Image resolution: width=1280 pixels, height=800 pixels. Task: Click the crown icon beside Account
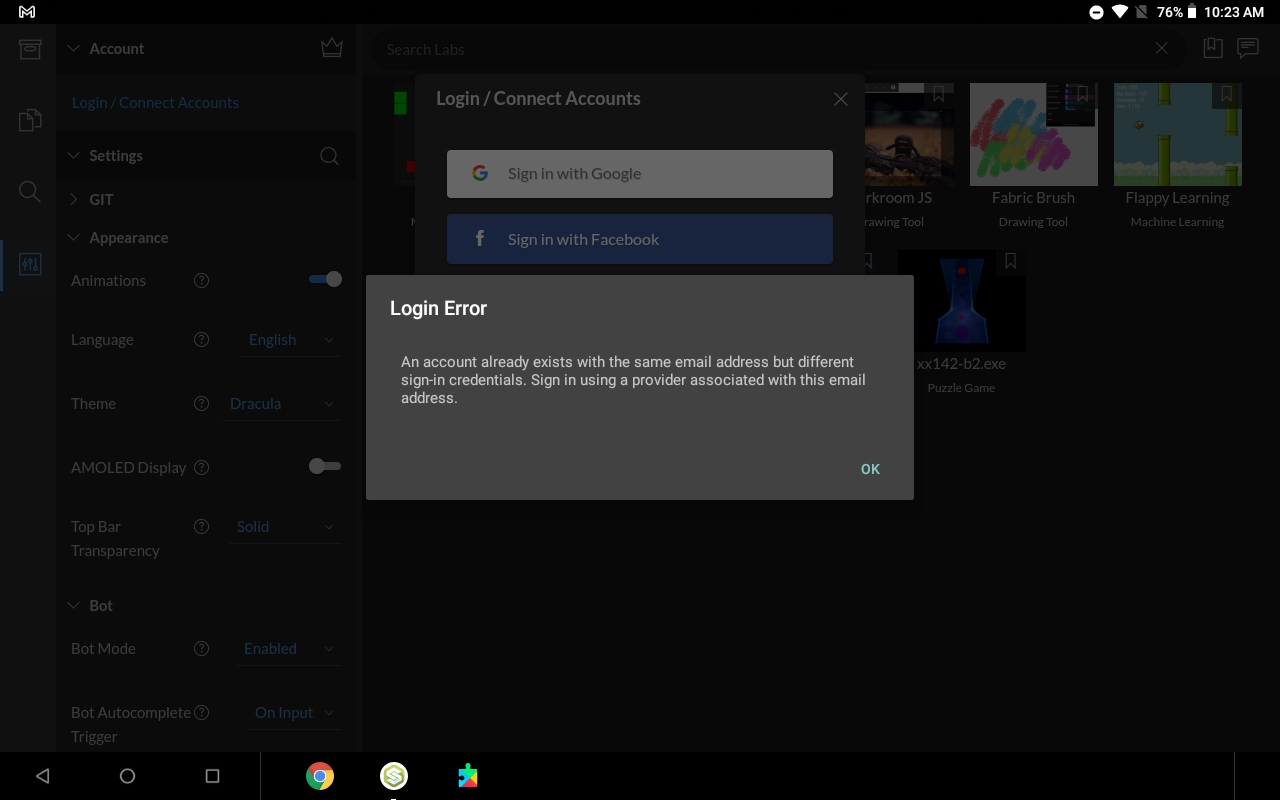click(x=331, y=47)
